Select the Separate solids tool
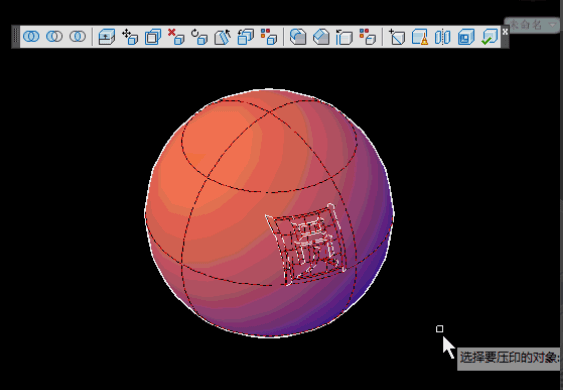Viewport: 563px width, 390px height. [443, 37]
